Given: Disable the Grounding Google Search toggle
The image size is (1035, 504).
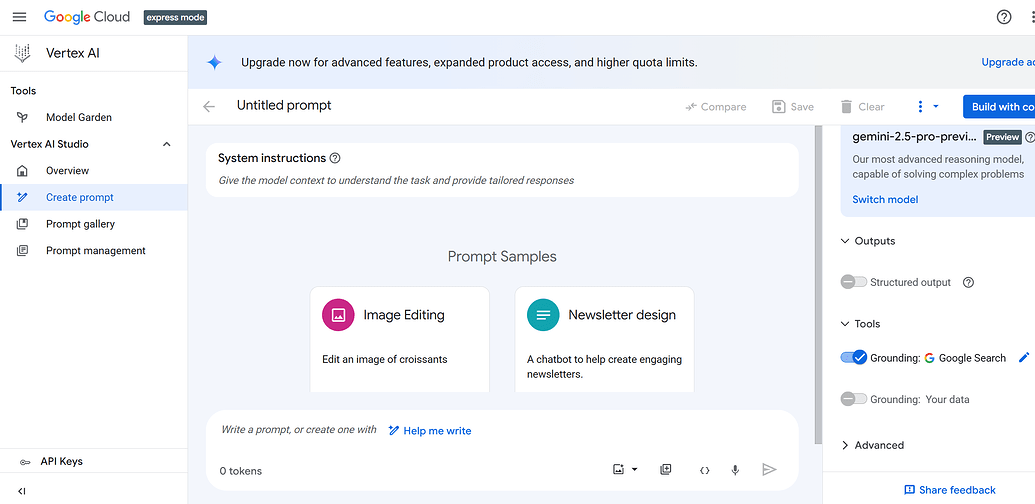Looking at the screenshot, I should pyautogui.click(x=853, y=358).
